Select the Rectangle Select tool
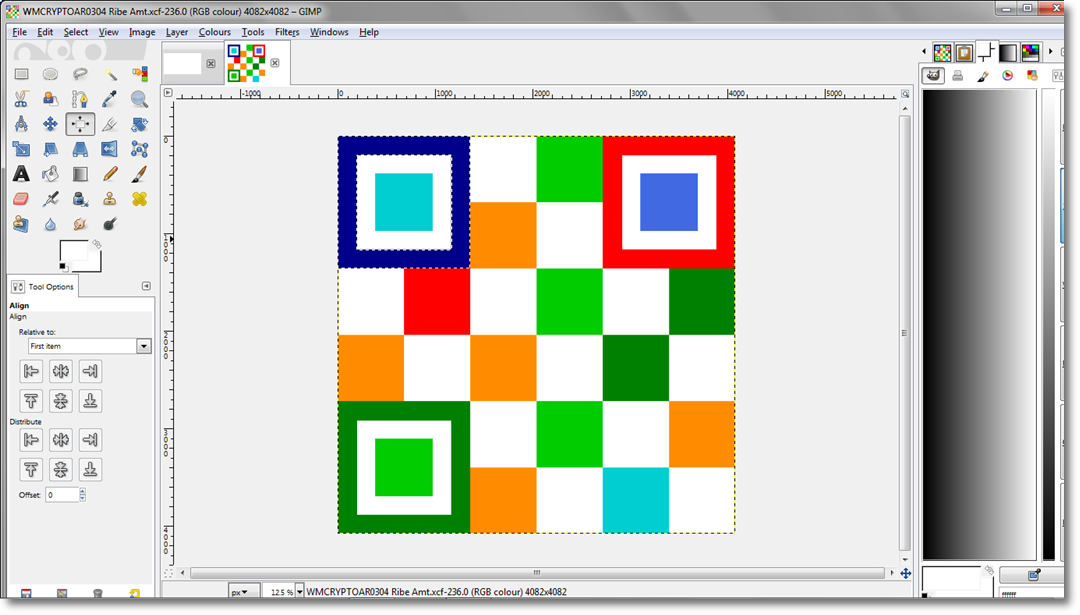Screen dimensions: 1080x615 click(x=21, y=74)
